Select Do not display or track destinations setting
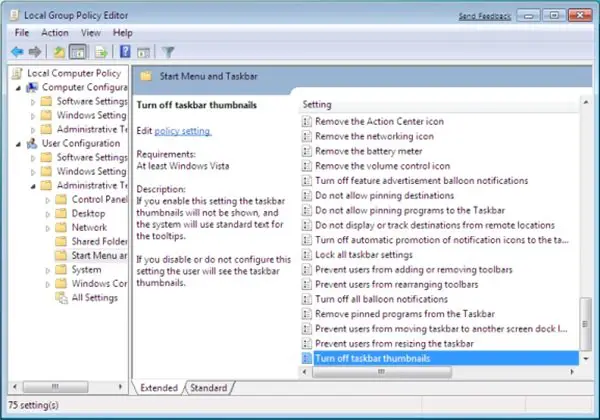 (435, 225)
